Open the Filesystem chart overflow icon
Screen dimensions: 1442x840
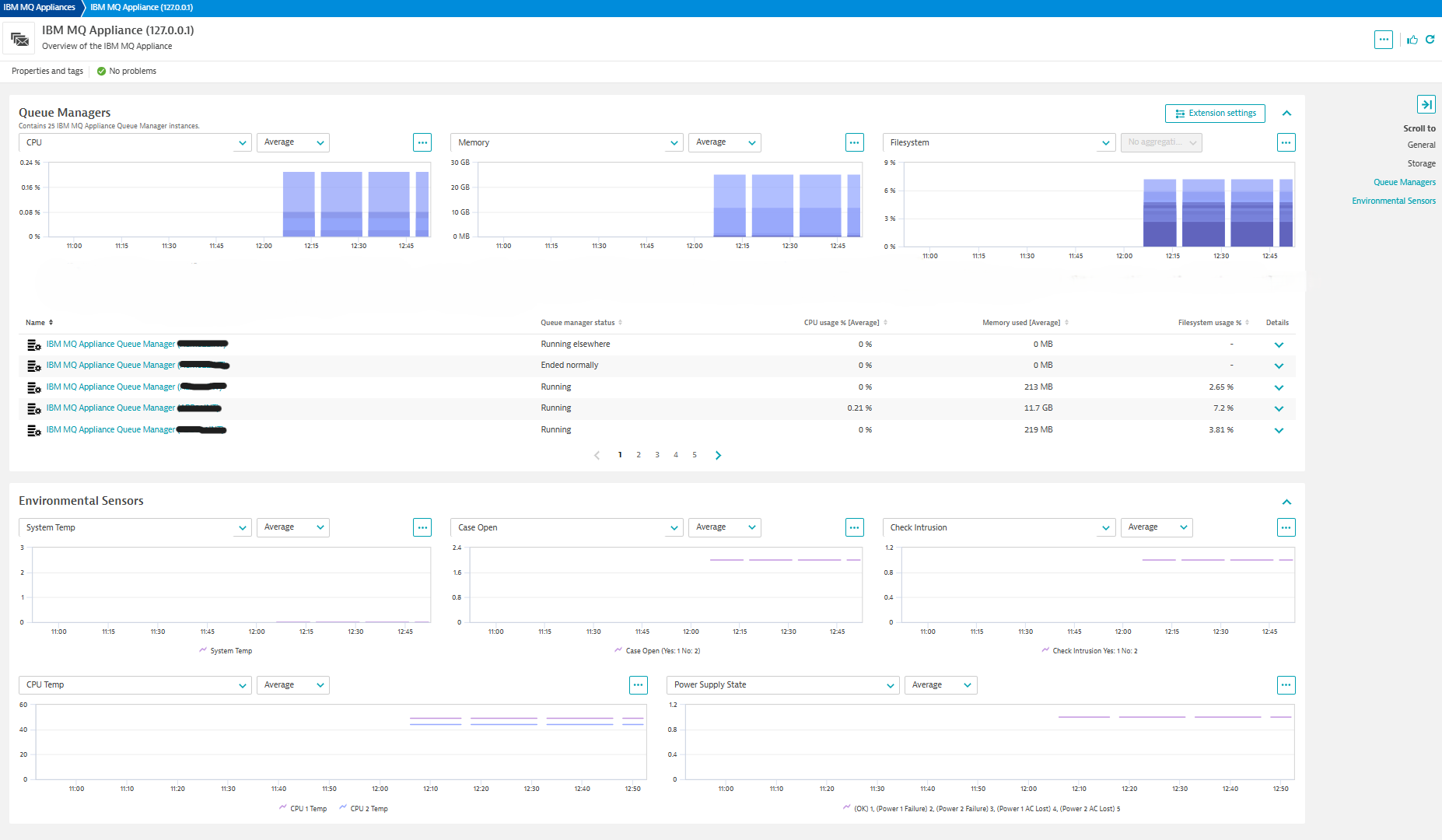point(1286,142)
